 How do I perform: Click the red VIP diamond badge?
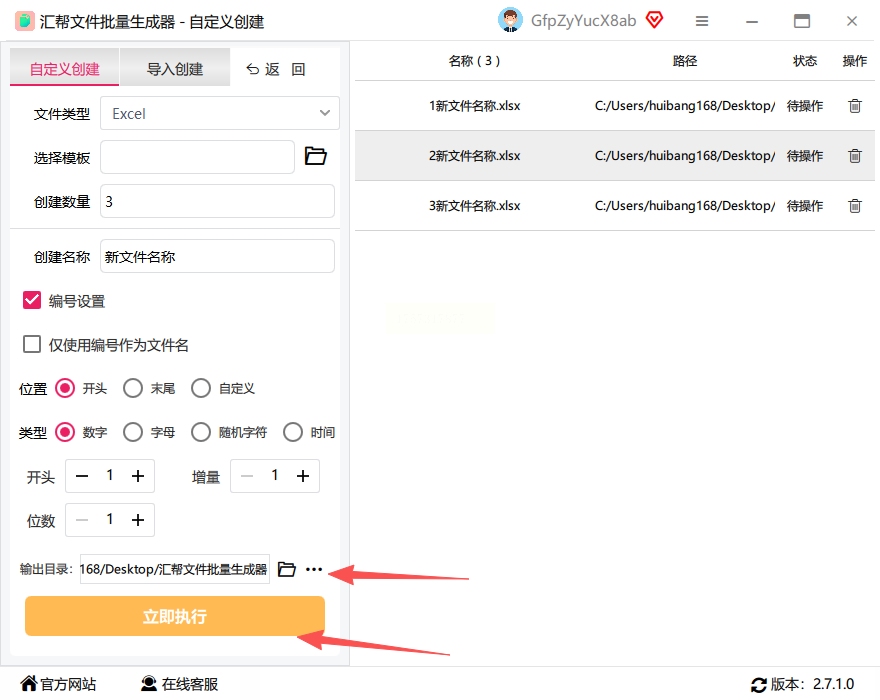(654, 21)
